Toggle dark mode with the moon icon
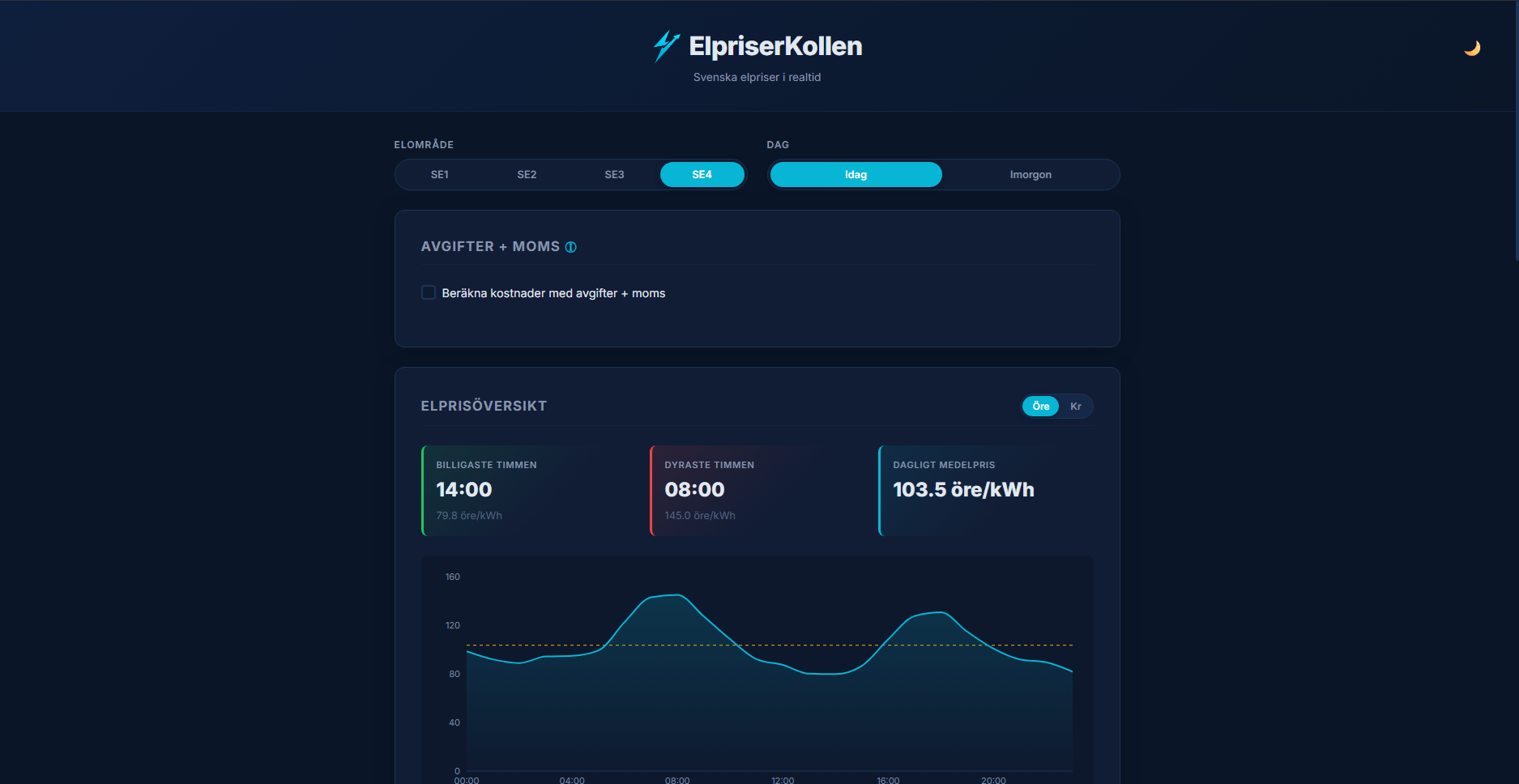The width and height of the screenshot is (1519, 784). coord(1474,48)
